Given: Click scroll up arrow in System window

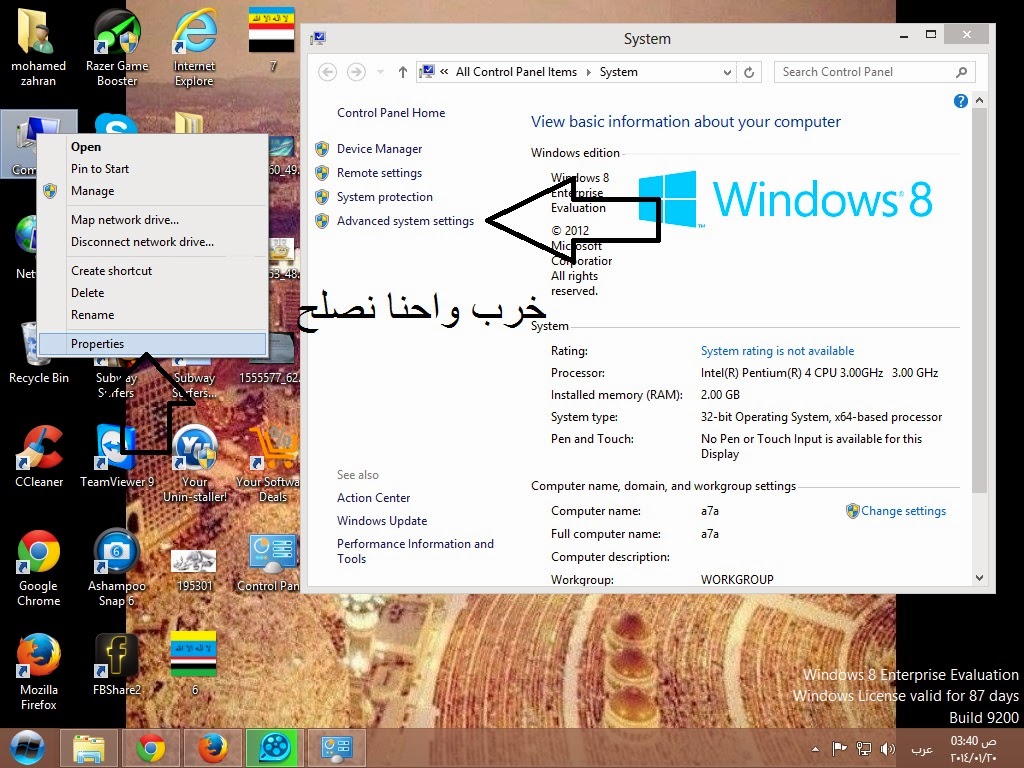Looking at the screenshot, I should click(979, 100).
